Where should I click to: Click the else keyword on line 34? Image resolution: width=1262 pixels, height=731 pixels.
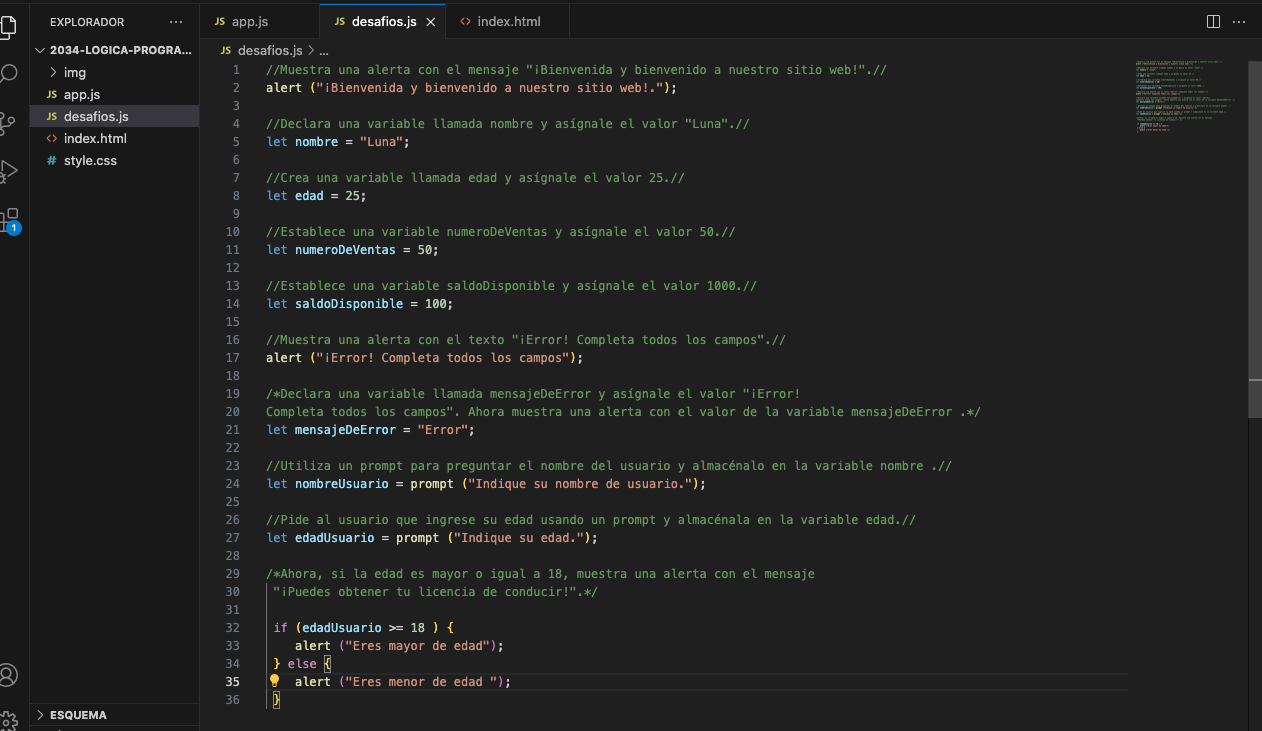tap(302, 664)
